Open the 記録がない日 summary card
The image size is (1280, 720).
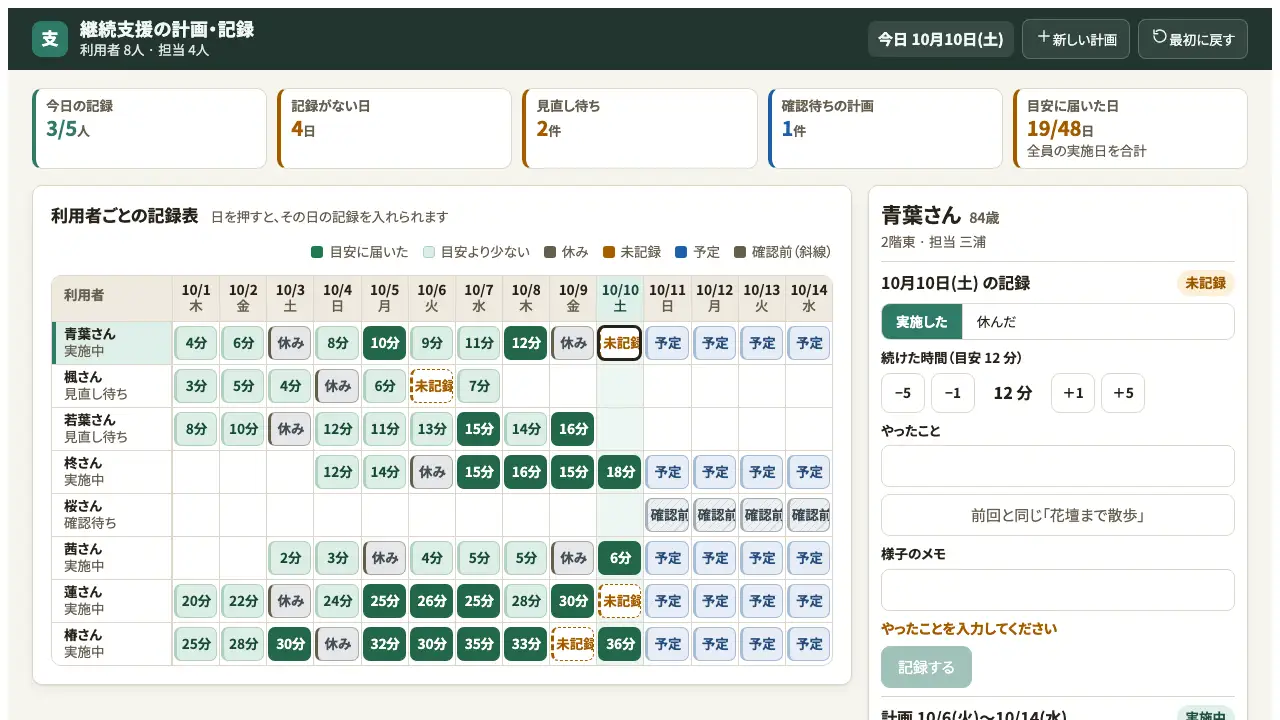tap(395, 128)
